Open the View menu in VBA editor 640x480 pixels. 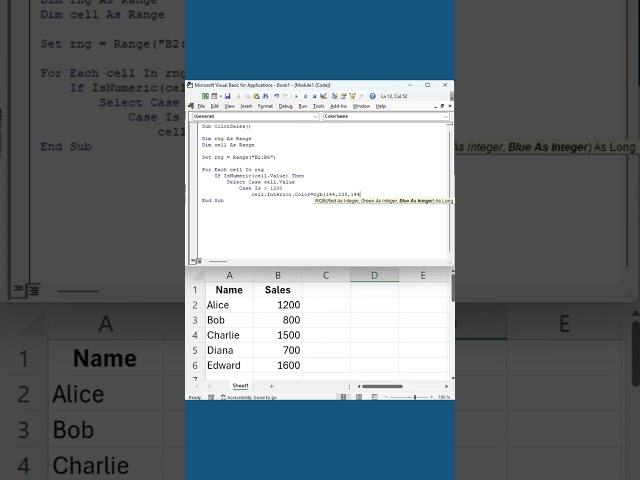(229, 106)
